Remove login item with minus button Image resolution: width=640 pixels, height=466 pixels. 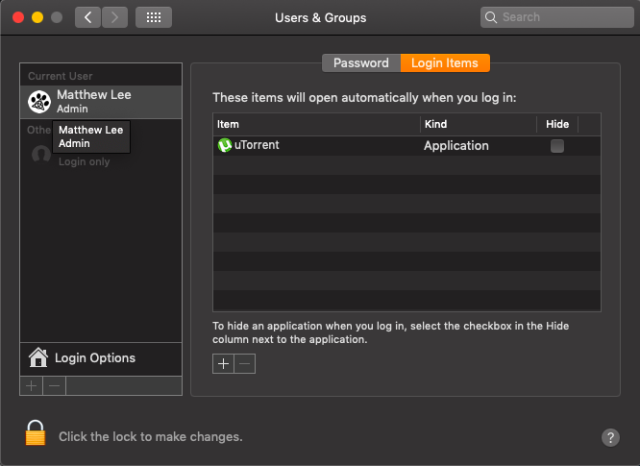pos(245,364)
